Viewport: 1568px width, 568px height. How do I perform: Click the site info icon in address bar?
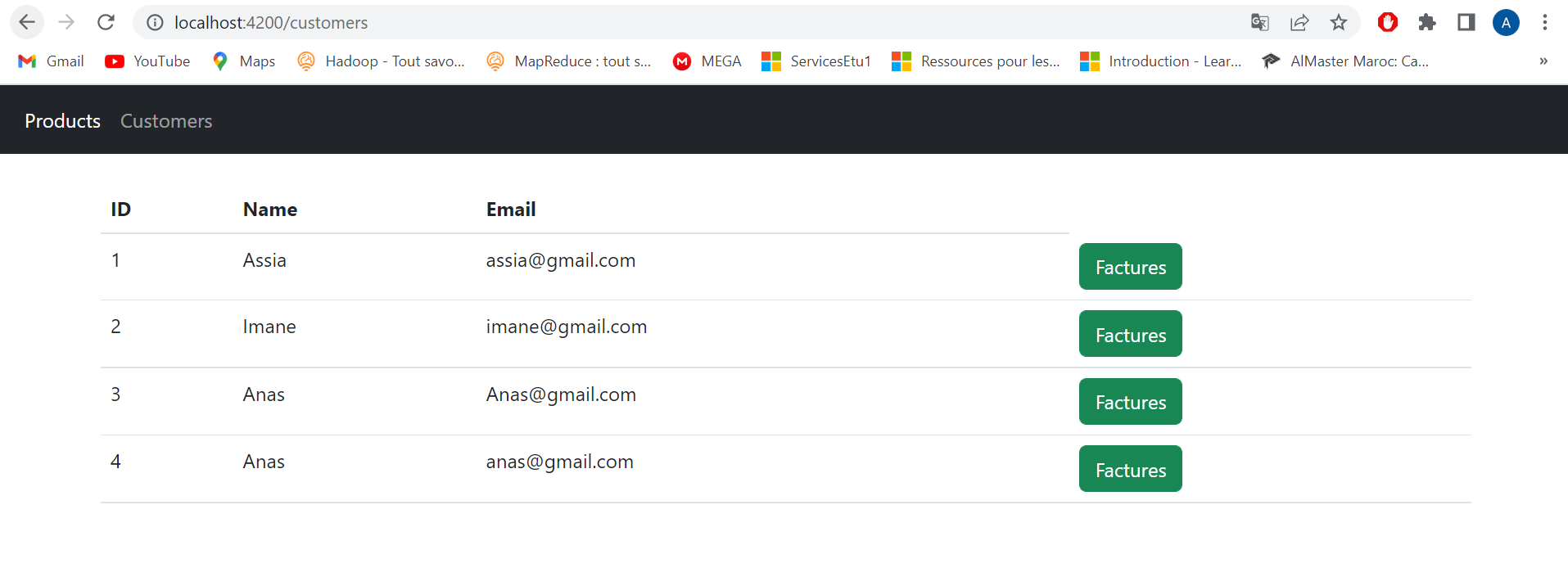click(155, 22)
